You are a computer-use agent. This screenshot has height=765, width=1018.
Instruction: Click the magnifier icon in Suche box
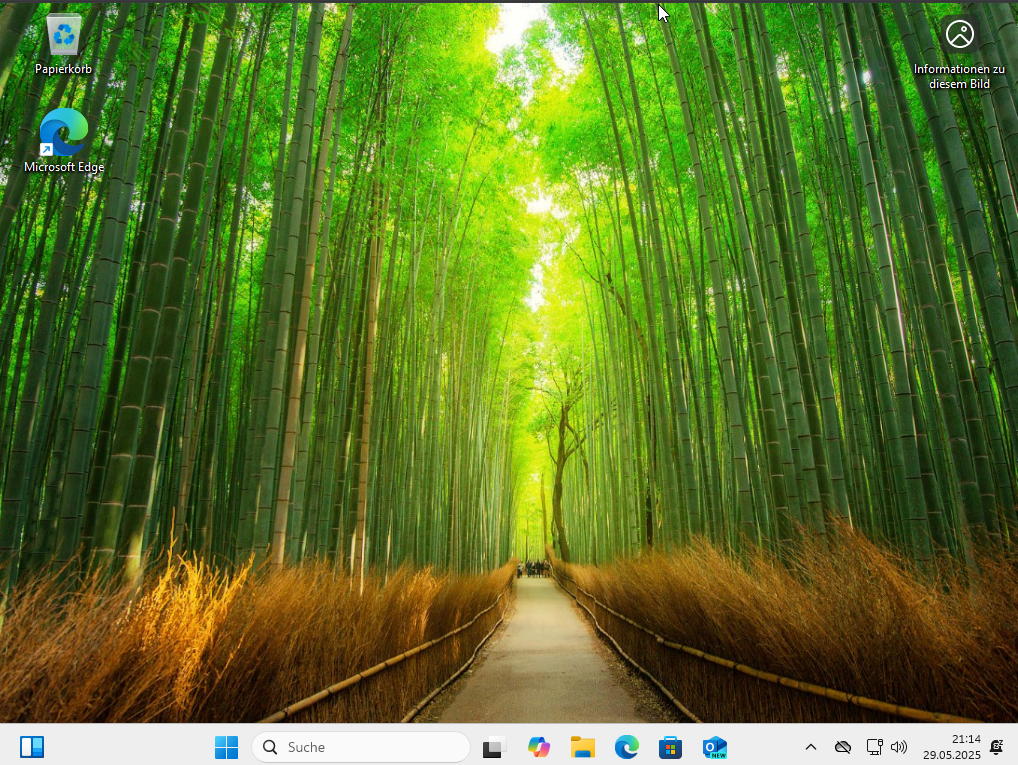pyautogui.click(x=270, y=747)
